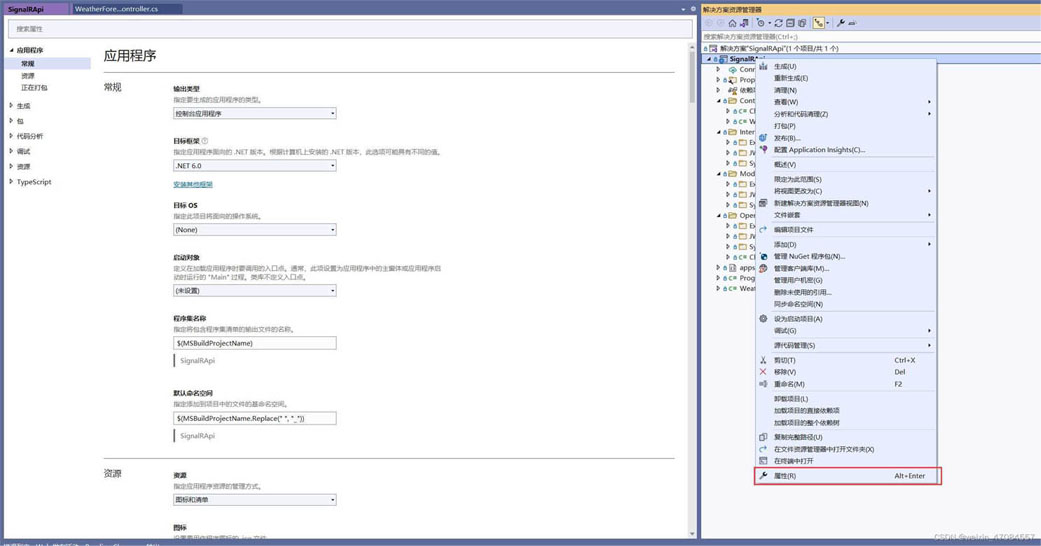
Task: Click the 程序集名称 text input field
Action: (x=254, y=343)
